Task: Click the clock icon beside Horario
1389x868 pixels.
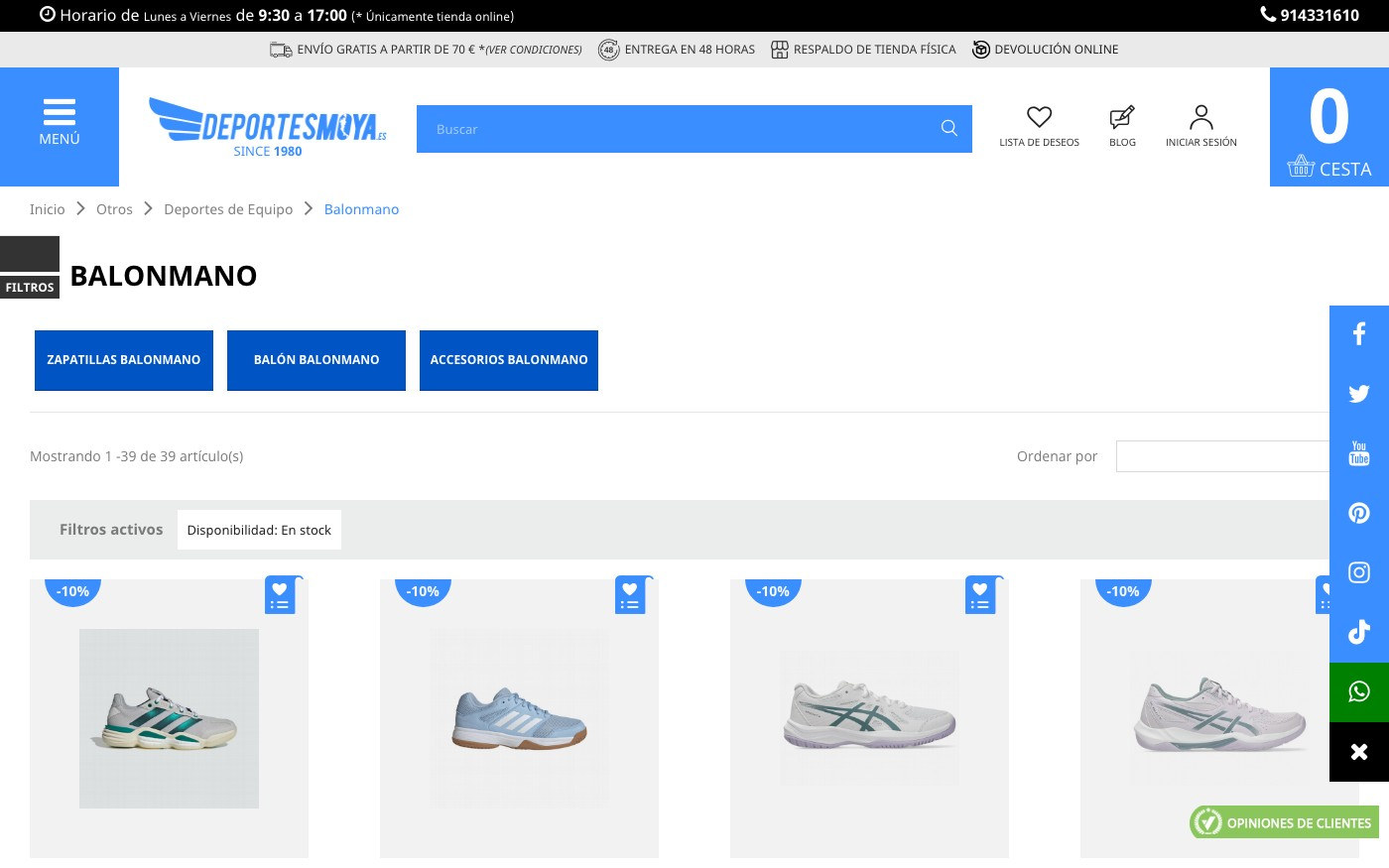Action: pyautogui.click(x=47, y=15)
